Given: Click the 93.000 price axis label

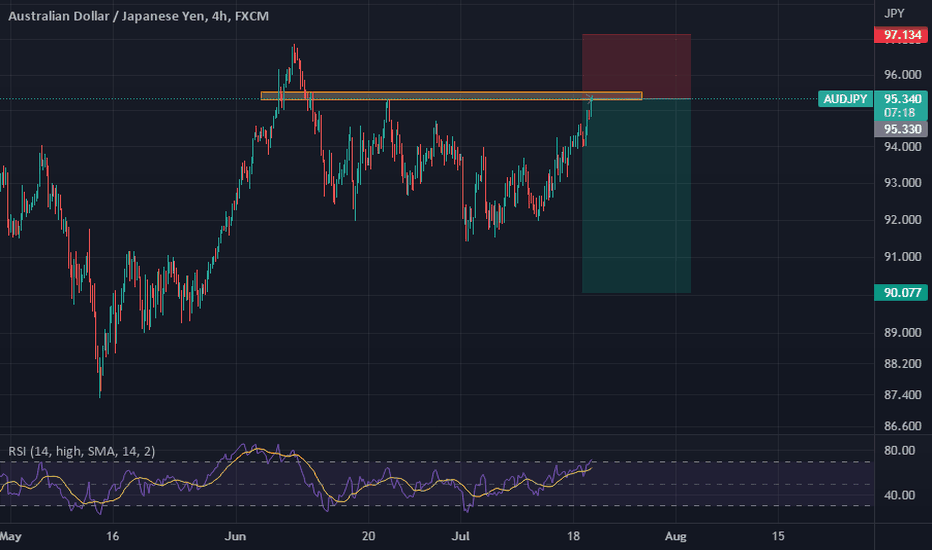Looking at the screenshot, I should pos(902,183).
